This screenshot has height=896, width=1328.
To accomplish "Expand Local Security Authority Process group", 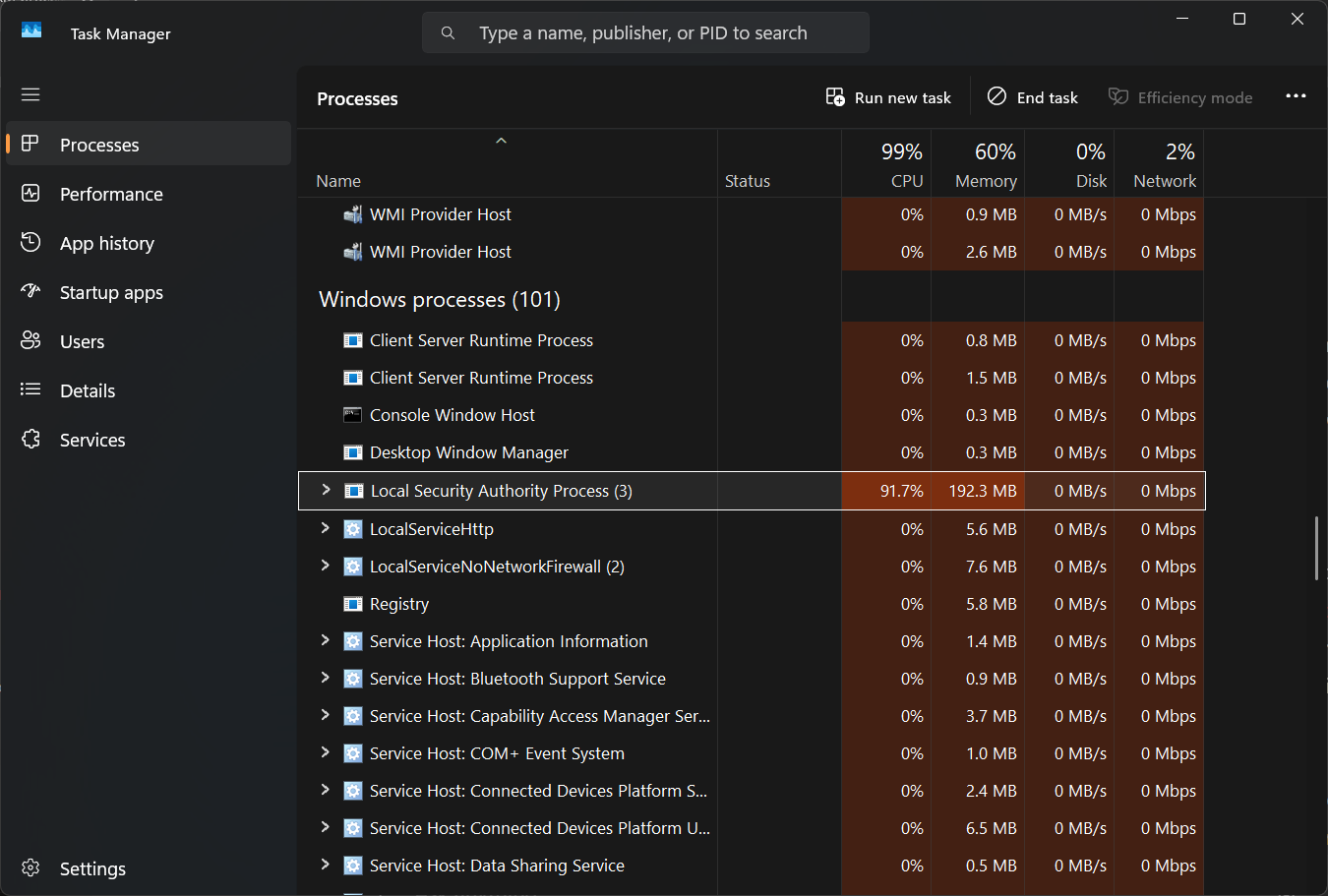I will [326, 490].
